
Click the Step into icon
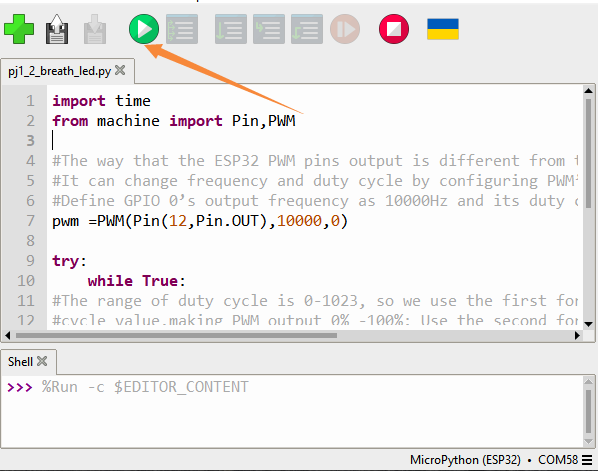(269, 29)
